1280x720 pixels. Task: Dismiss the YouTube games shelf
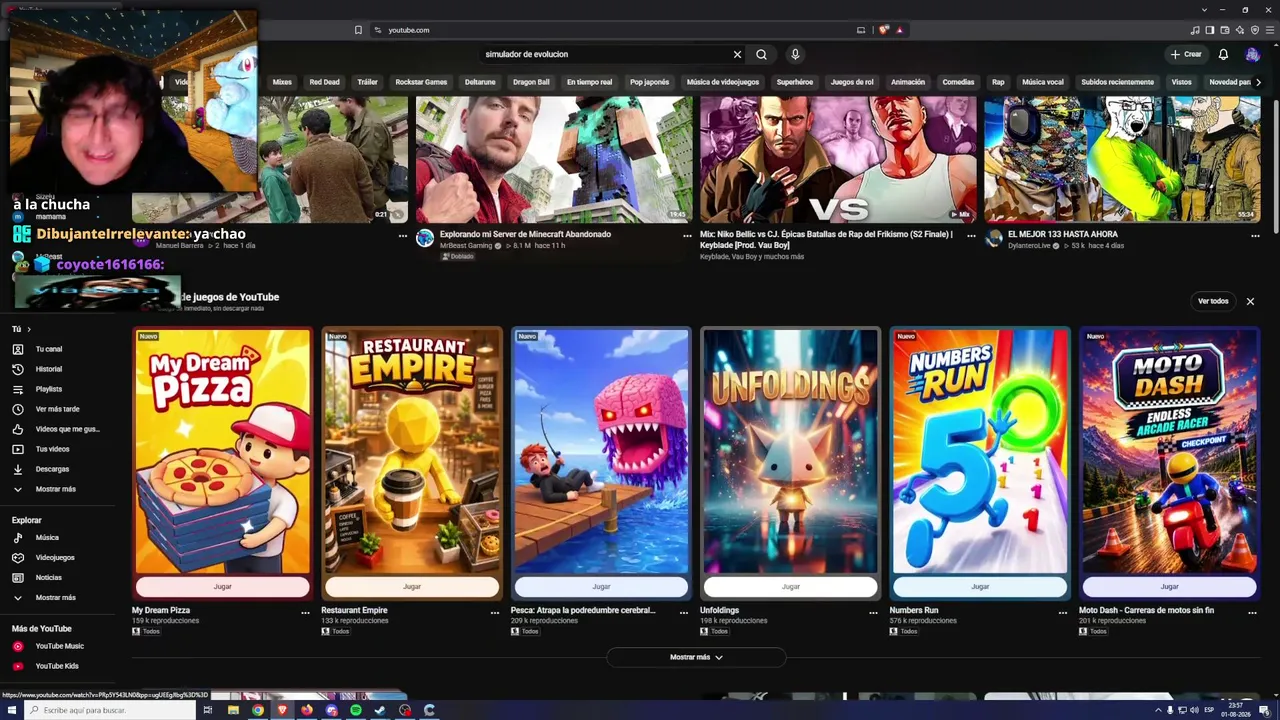point(1250,301)
